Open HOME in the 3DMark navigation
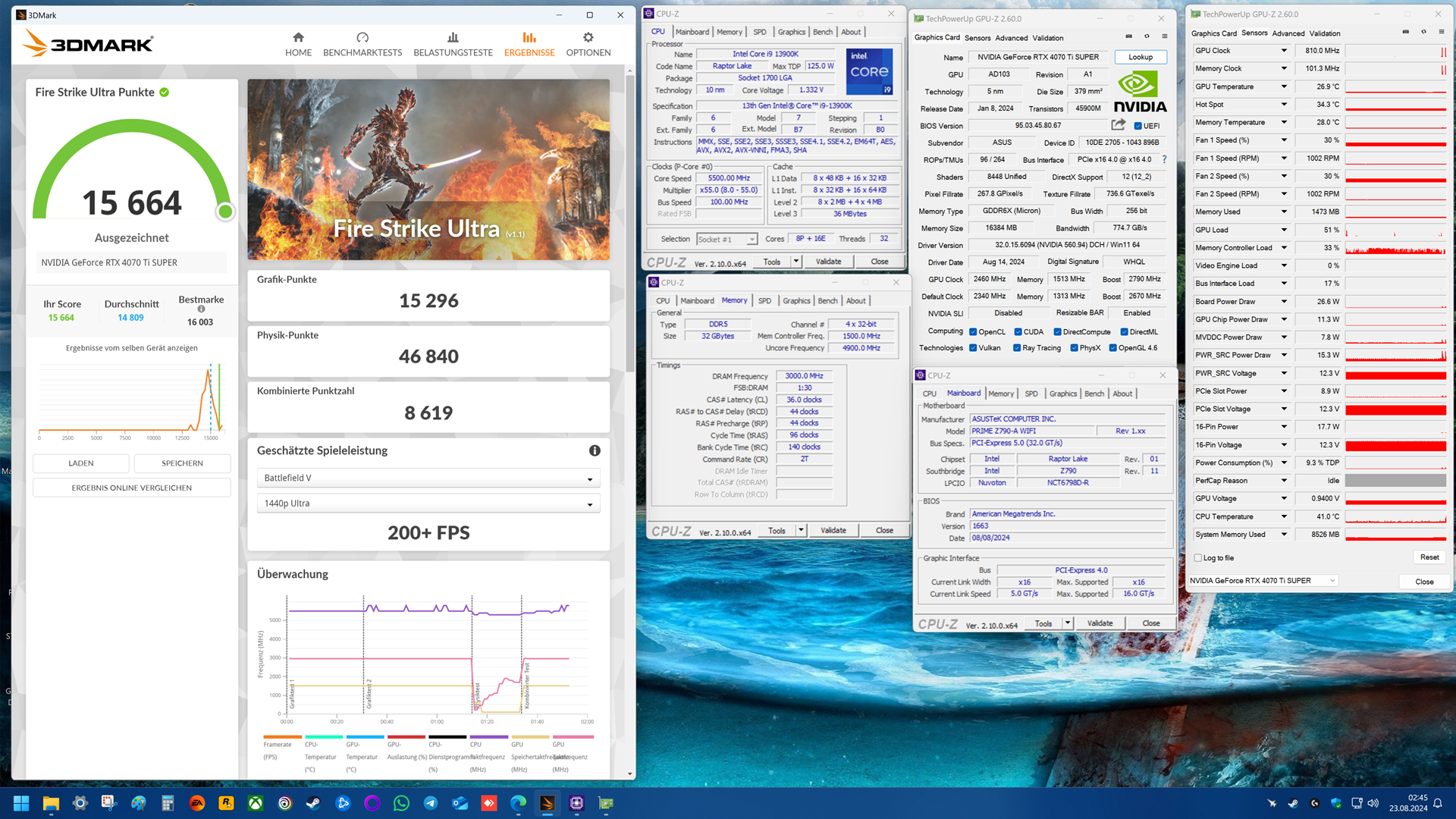This screenshot has height=819, width=1456. click(x=298, y=45)
